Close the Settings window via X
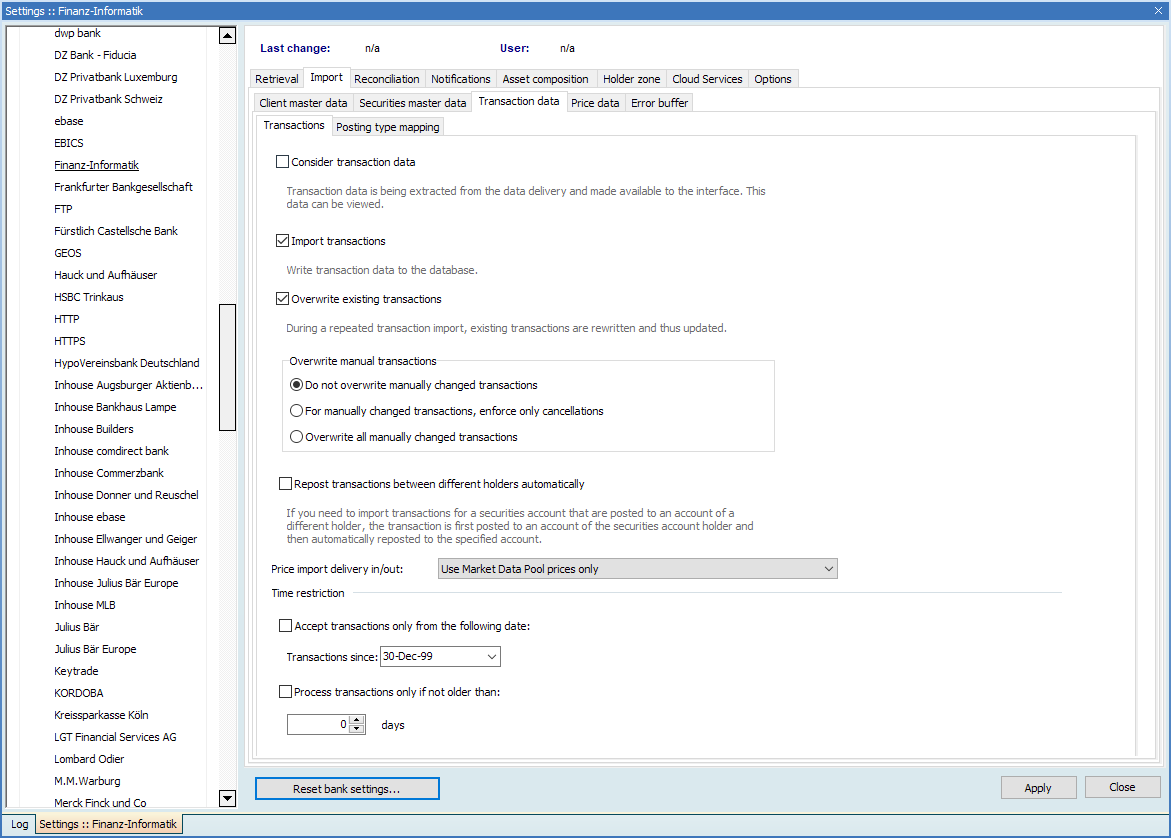This screenshot has width=1171, height=838. [1158, 9]
